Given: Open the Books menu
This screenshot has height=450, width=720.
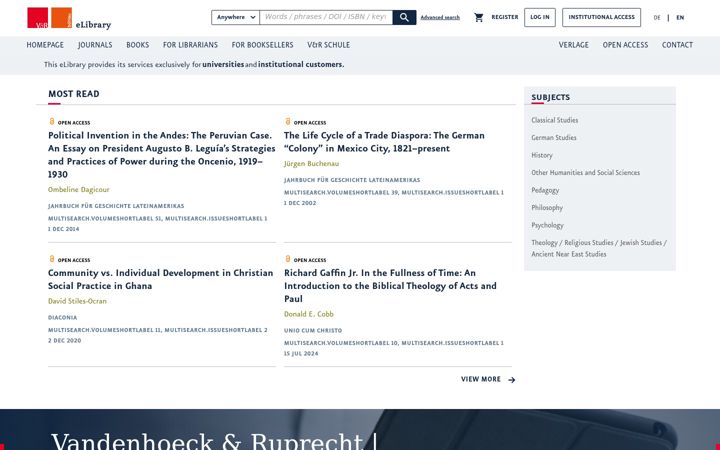Looking at the screenshot, I should (137, 45).
